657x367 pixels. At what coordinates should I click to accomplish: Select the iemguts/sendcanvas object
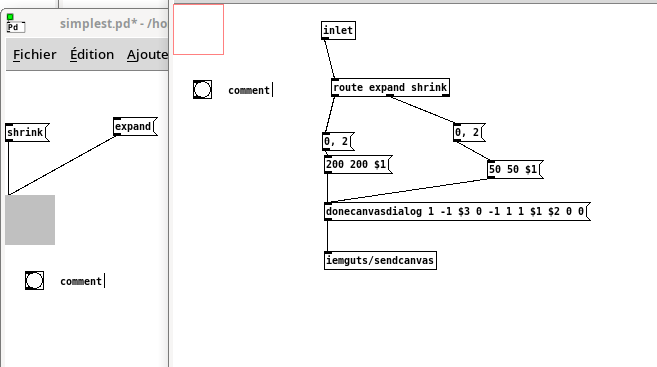(x=380, y=261)
